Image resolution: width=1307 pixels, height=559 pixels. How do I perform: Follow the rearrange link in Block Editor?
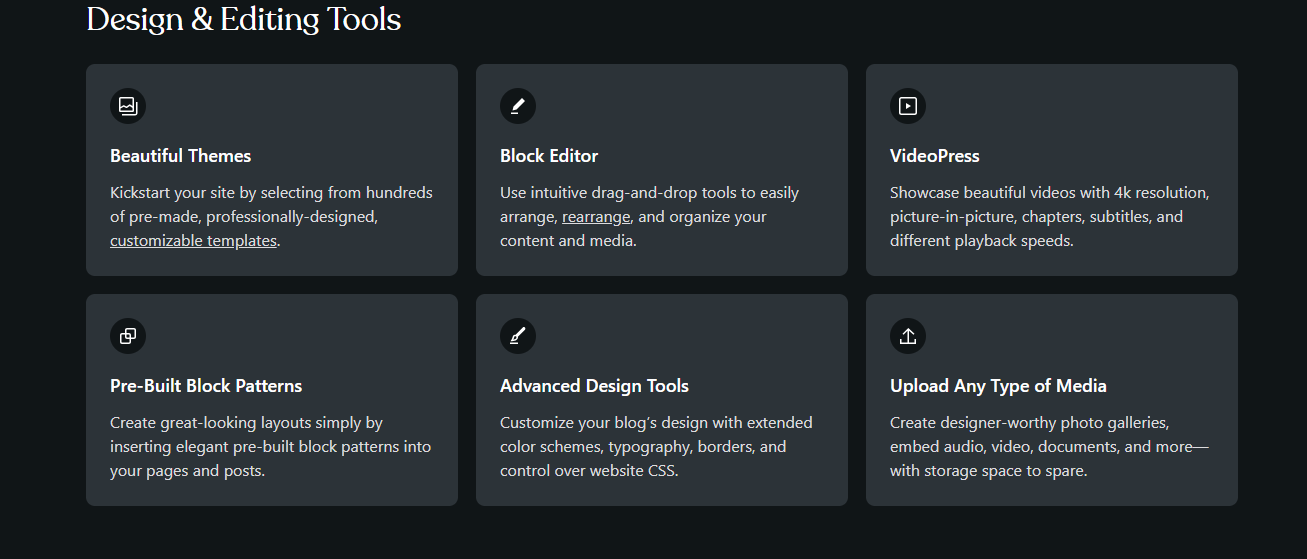pyautogui.click(x=596, y=217)
